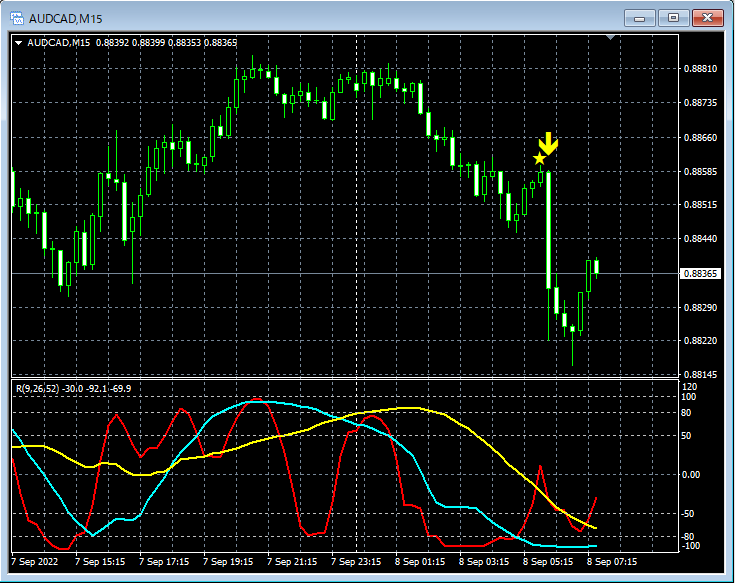Click the 0.88585 price scale label
The height and width of the screenshot is (583, 736).
(x=700, y=171)
